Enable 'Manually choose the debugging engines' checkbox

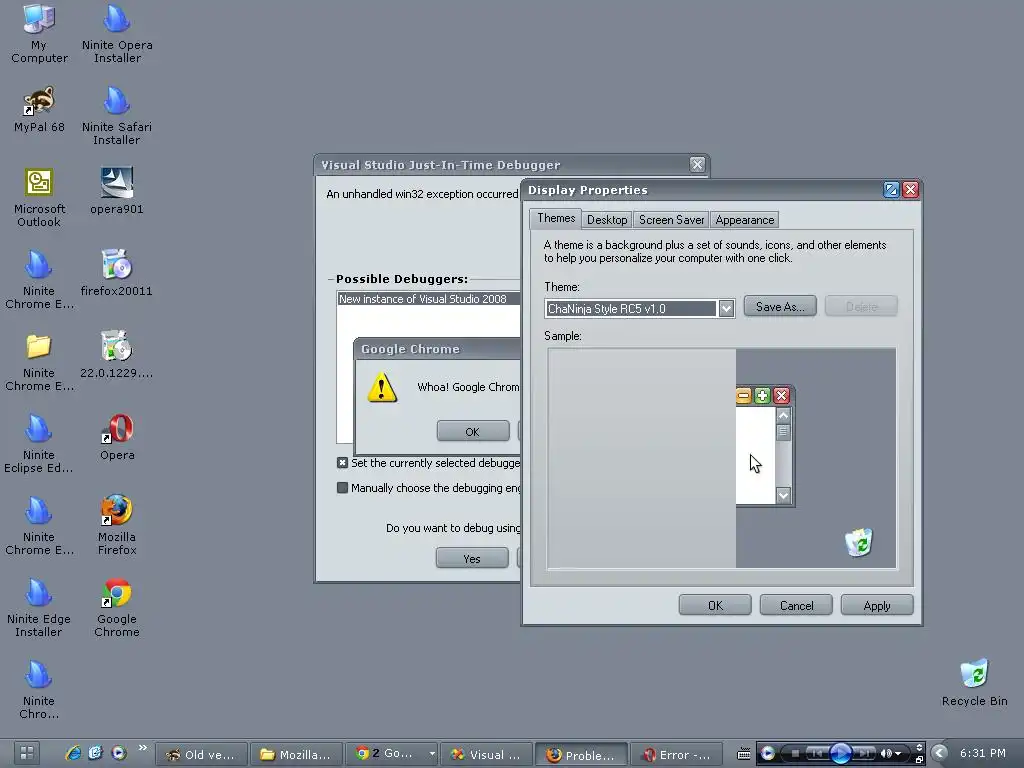click(342, 487)
